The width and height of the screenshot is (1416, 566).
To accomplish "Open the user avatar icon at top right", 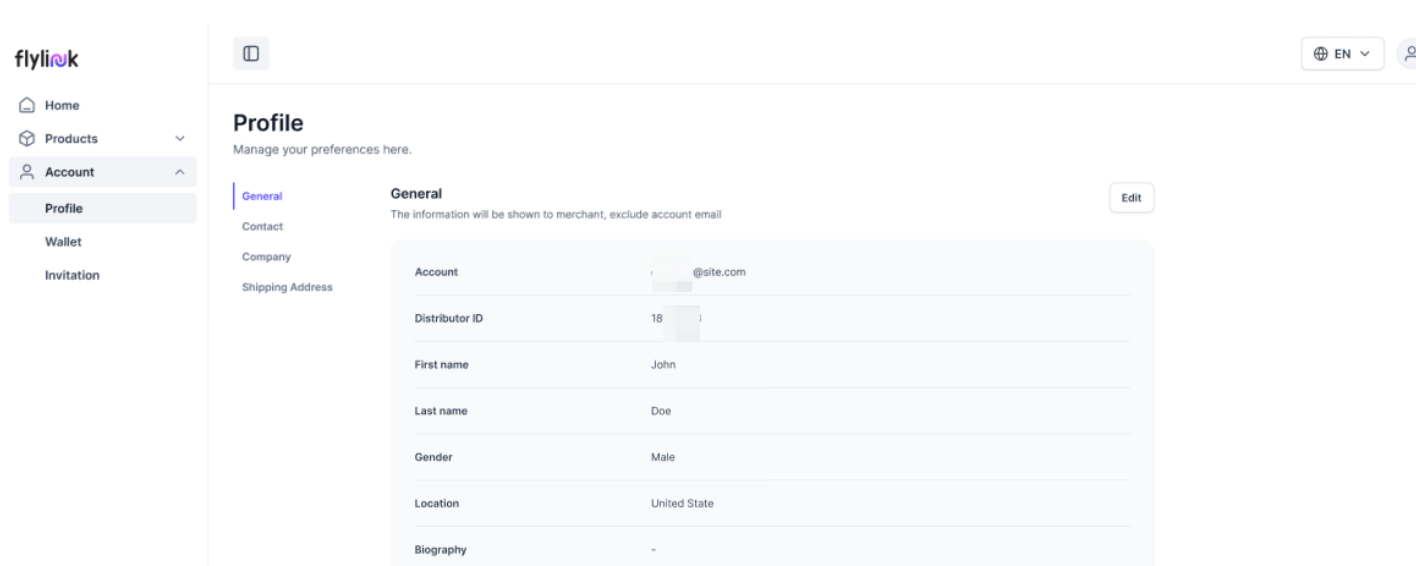I will tap(1408, 54).
